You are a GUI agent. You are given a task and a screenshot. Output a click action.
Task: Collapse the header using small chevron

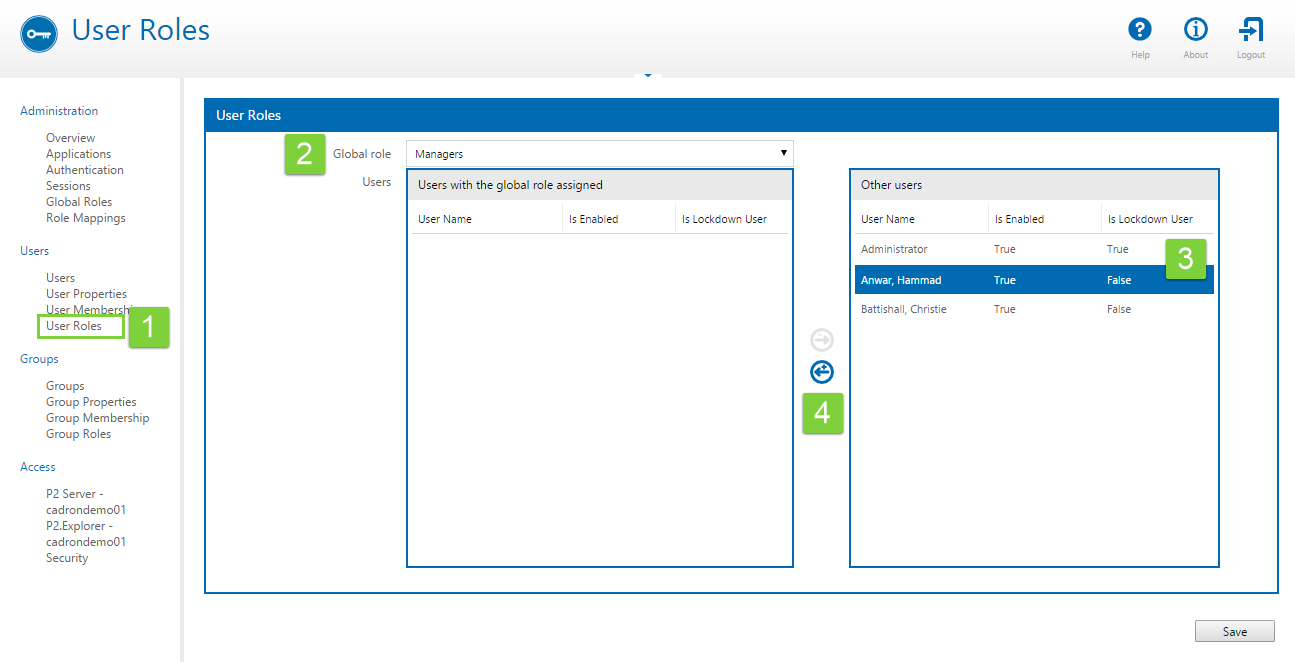point(647,75)
